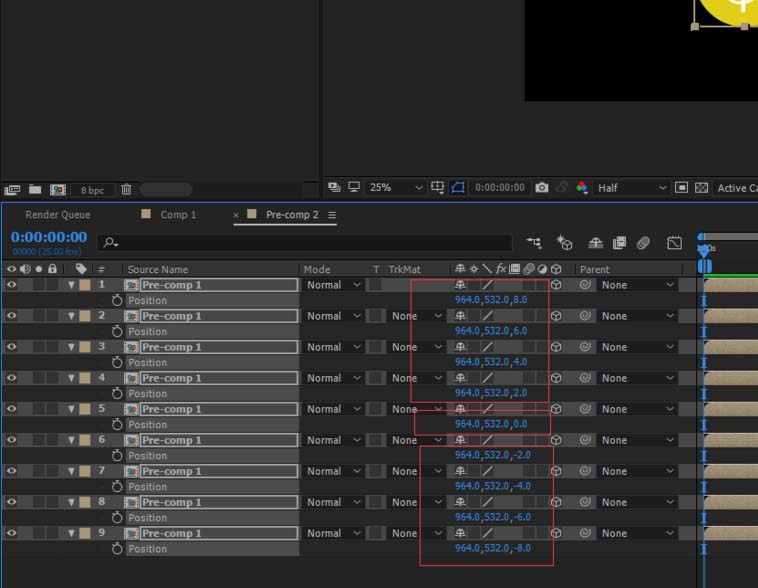Delete the selected project item with trash icon
The height and width of the screenshot is (588, 758).
(126, 190)
